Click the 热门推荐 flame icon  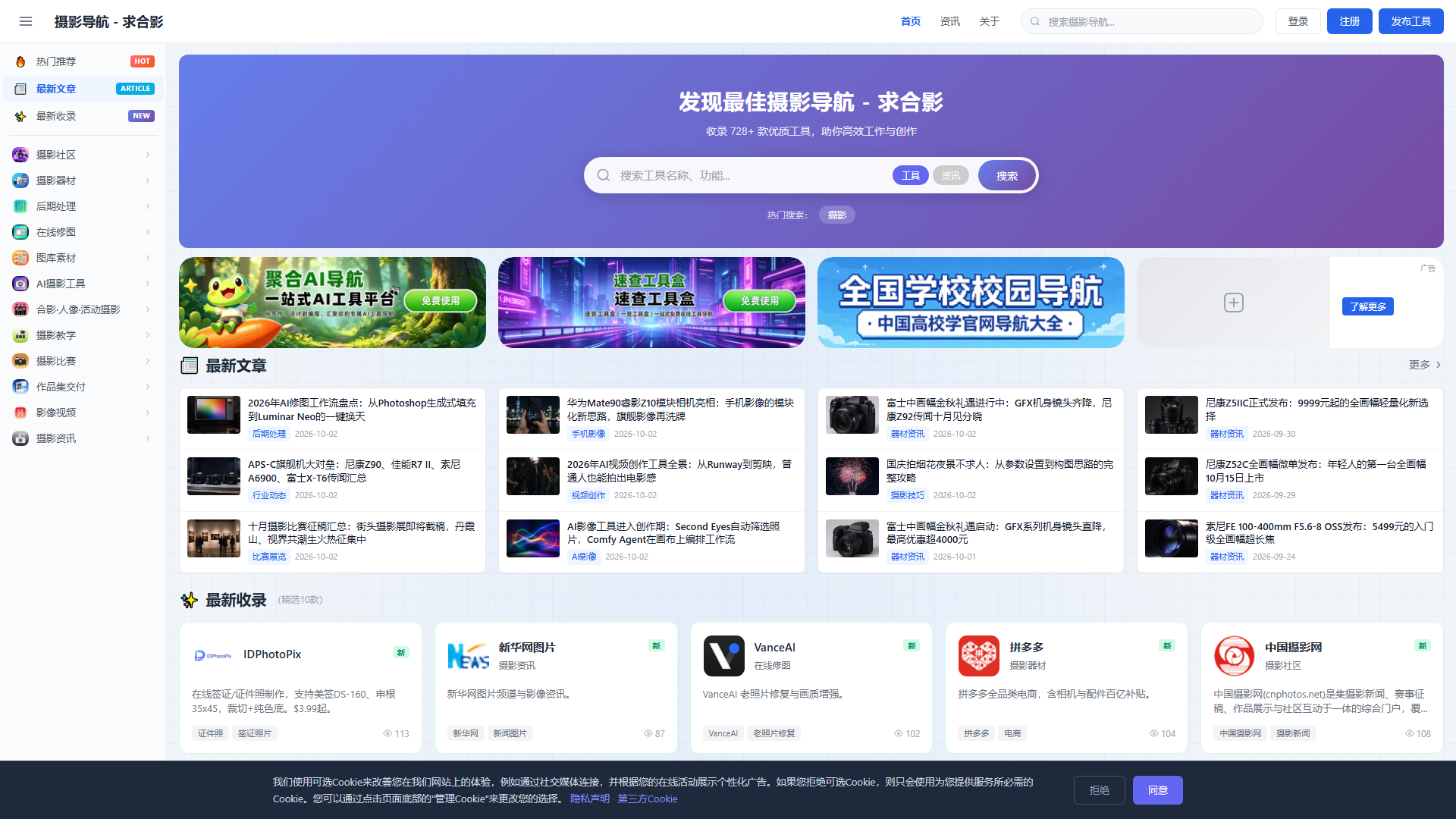coord(20,61)
